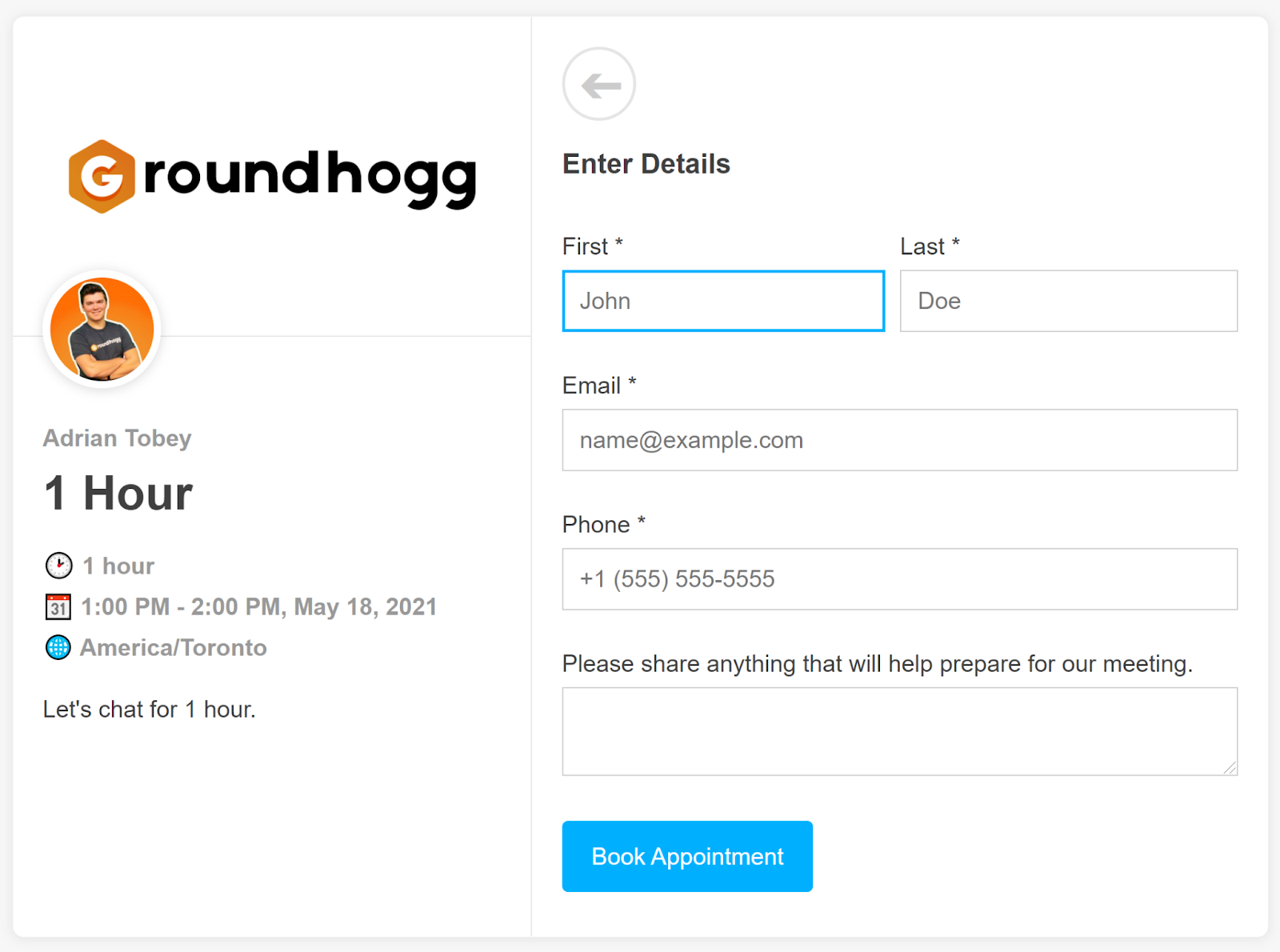Click the Book Appointment button

(x=687, y=856)
